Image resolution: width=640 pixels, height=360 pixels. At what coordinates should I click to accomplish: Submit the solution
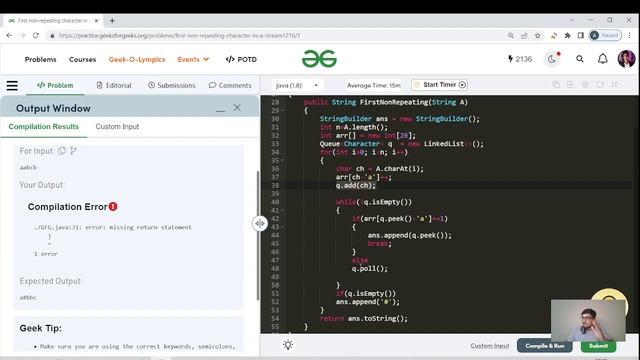(x=598, y=346)
